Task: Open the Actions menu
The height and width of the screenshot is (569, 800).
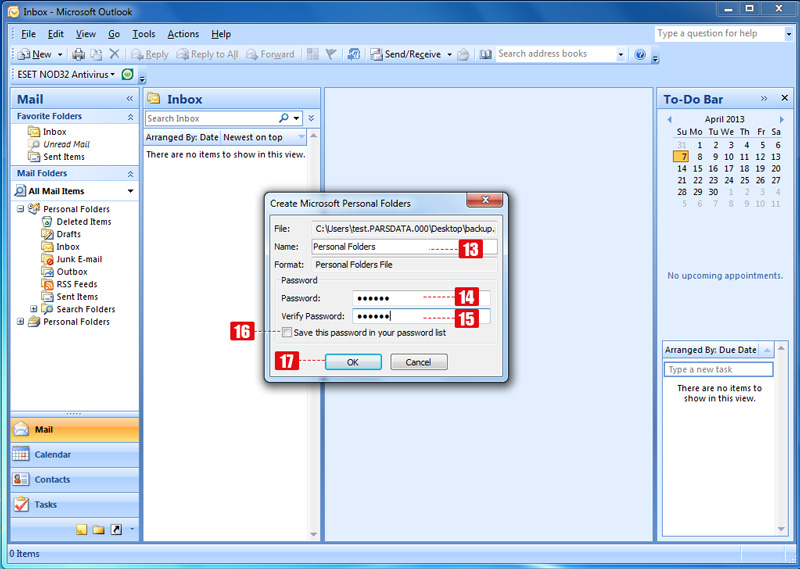Action: click(x=183, y=34)
